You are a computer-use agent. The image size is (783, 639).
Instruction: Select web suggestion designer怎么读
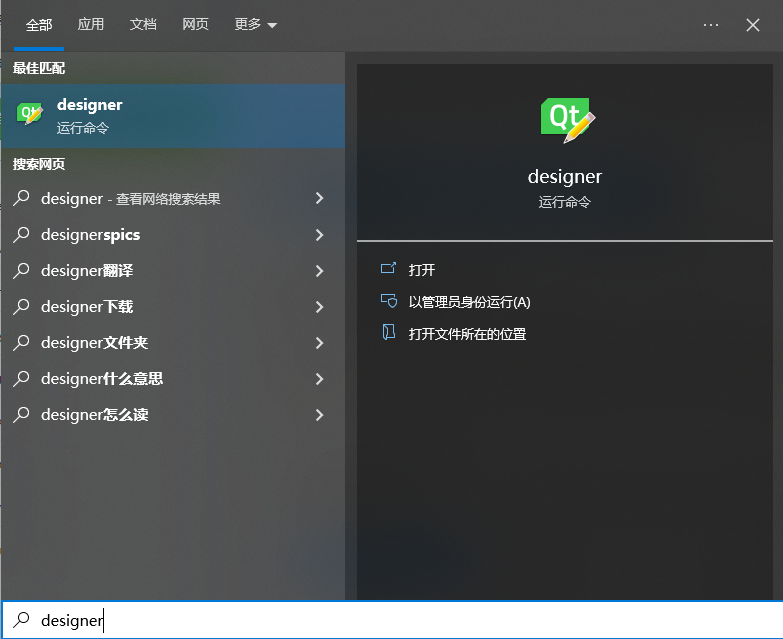tap(173, 414)
